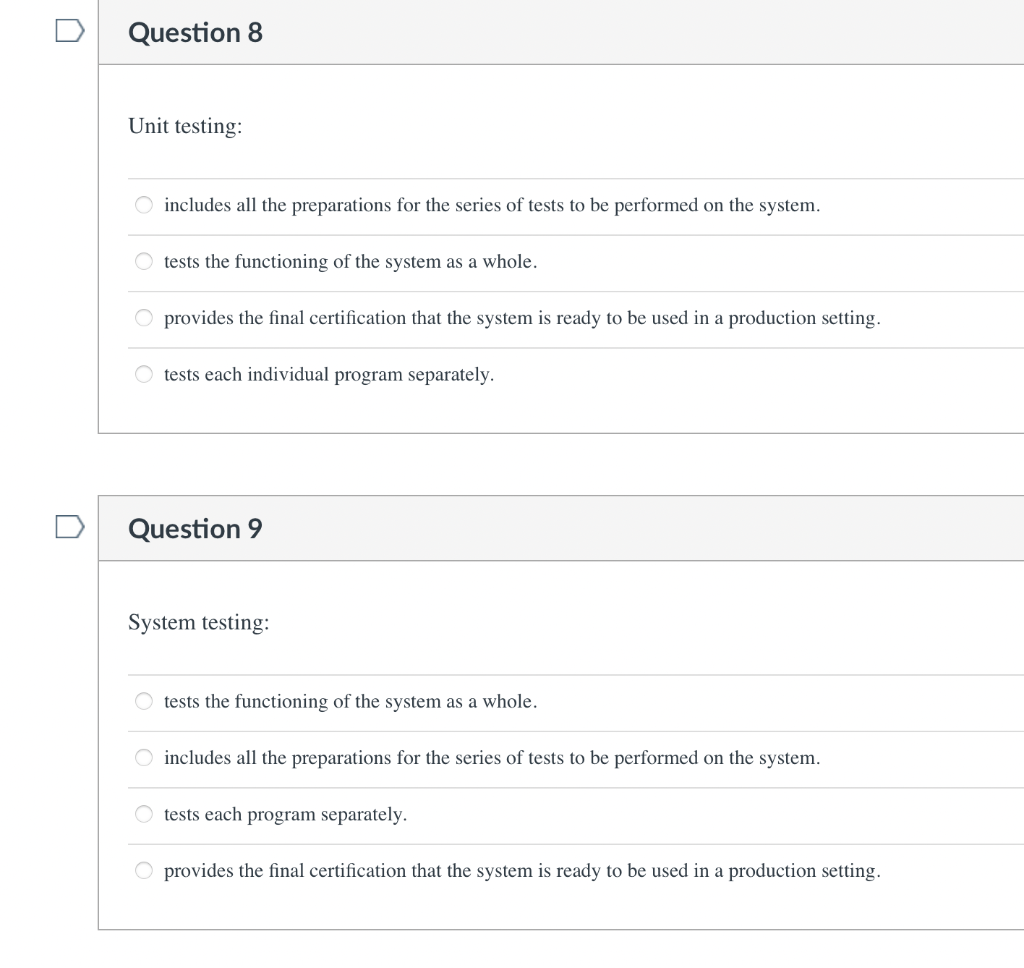Viewport: 1024px width, 968px height.
Task: Click Question 8 text 'includes all the preparations for the series'
Action: 491,206
